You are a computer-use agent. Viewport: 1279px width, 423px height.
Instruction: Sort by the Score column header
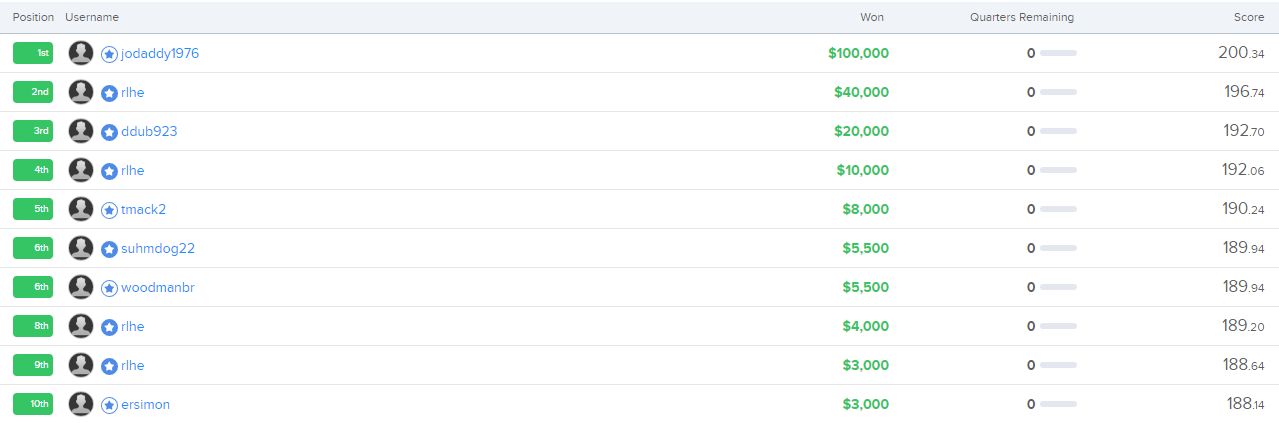click(x=1250, y=17)
